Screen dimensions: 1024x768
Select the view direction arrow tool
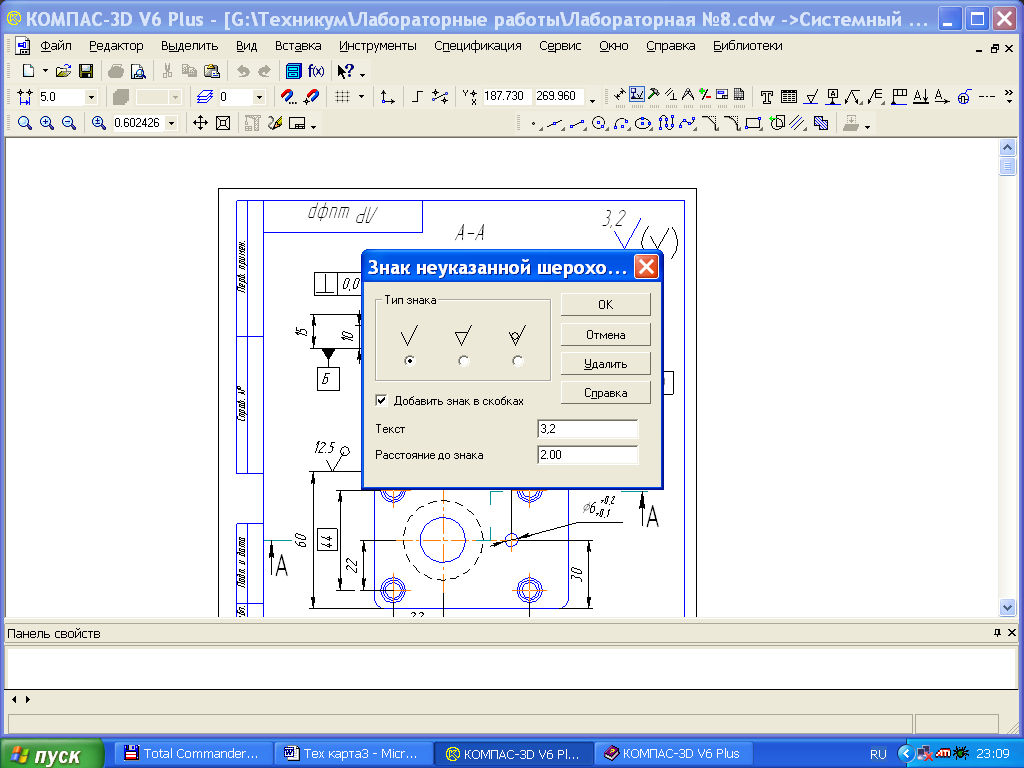942,97
